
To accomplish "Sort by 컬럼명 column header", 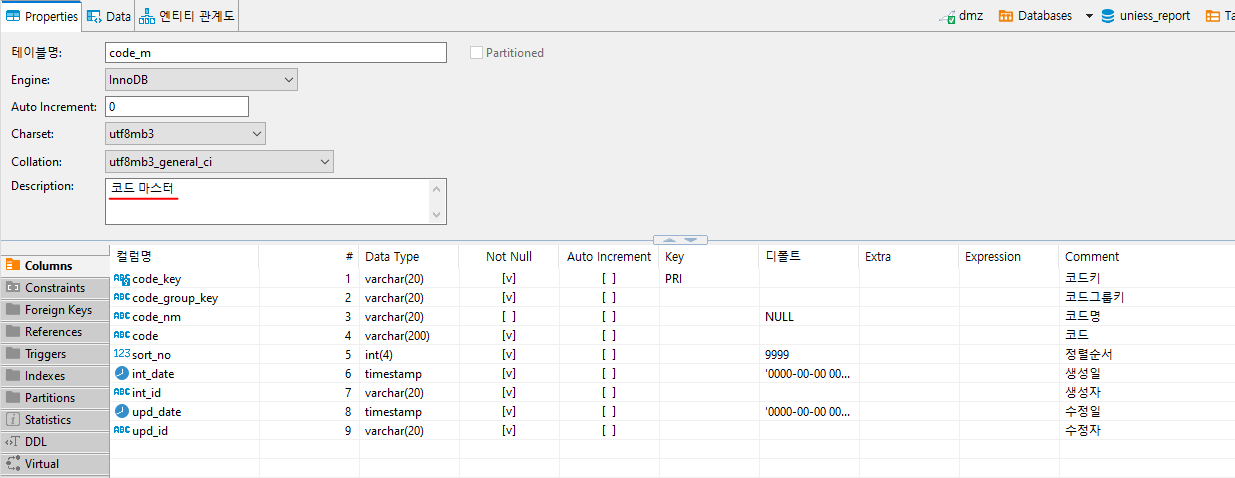I will (184, 257).
